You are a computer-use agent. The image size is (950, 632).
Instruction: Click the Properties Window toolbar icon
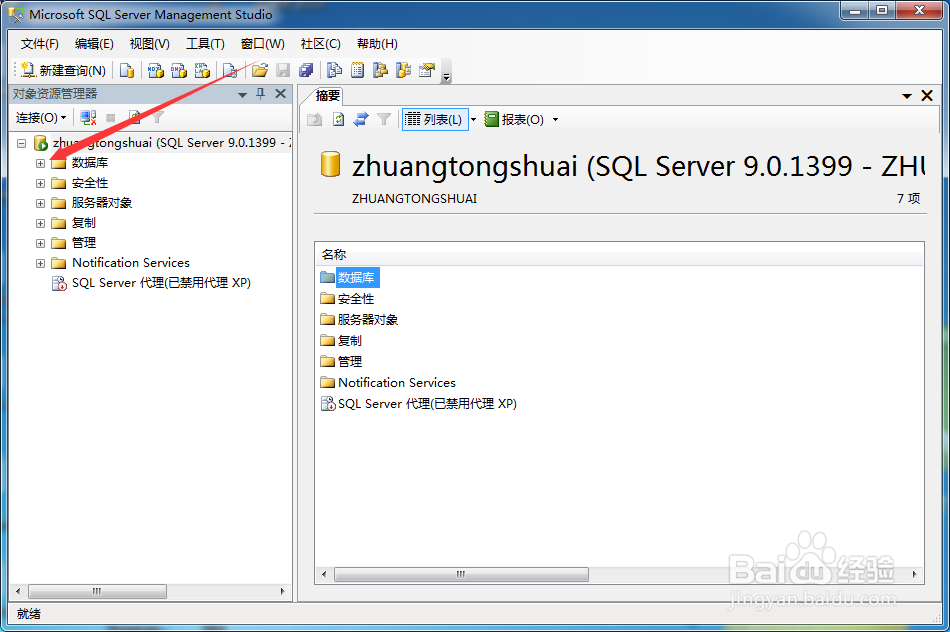[x=427, y=70]
